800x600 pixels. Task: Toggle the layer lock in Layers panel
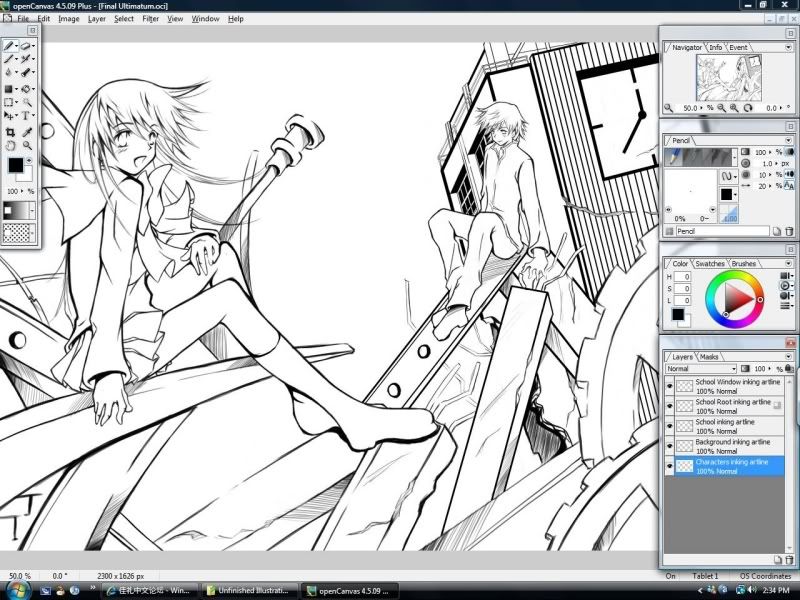click(x=789, y=368)
